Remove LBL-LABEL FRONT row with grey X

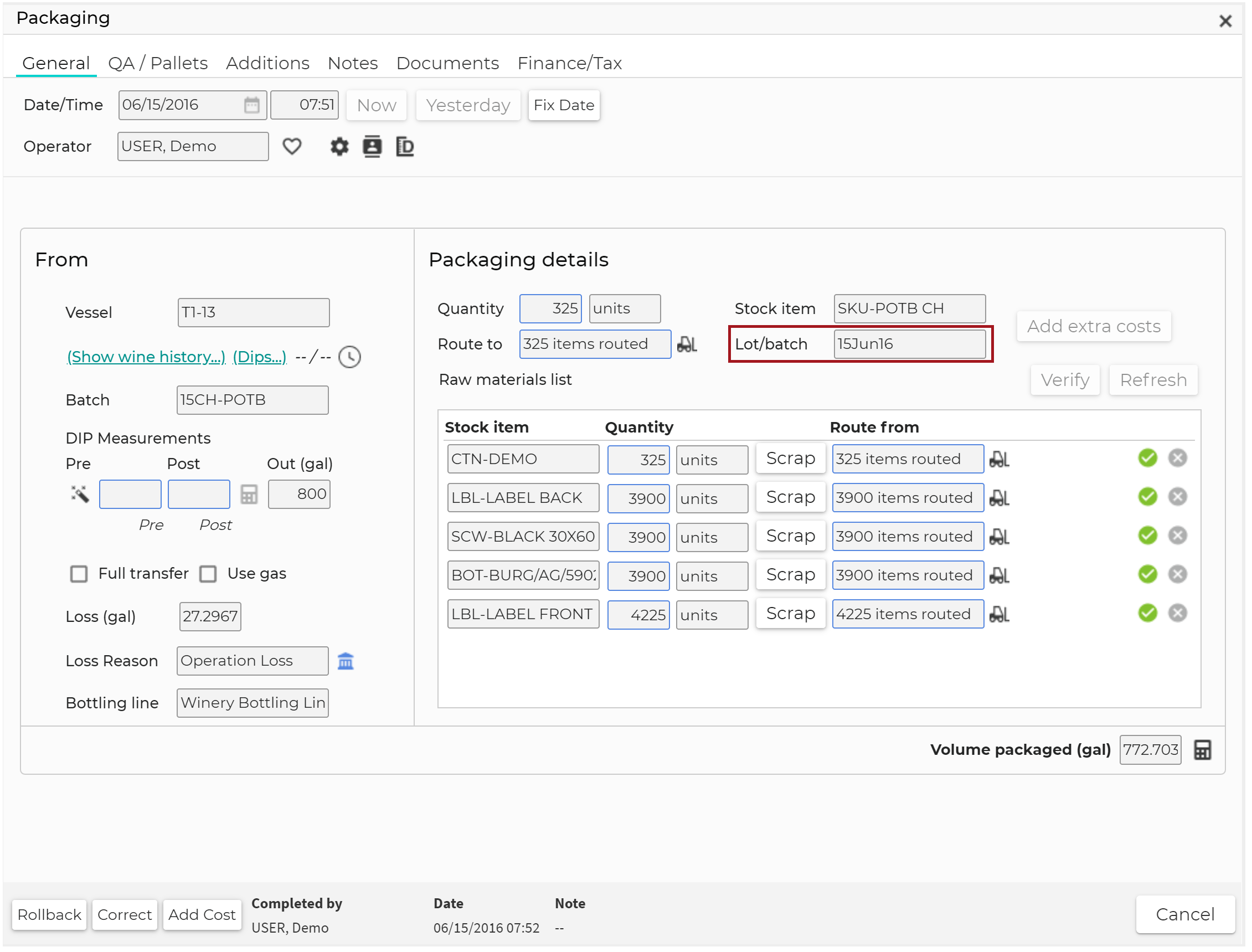pyautogui.click(x=1179, y=614)
